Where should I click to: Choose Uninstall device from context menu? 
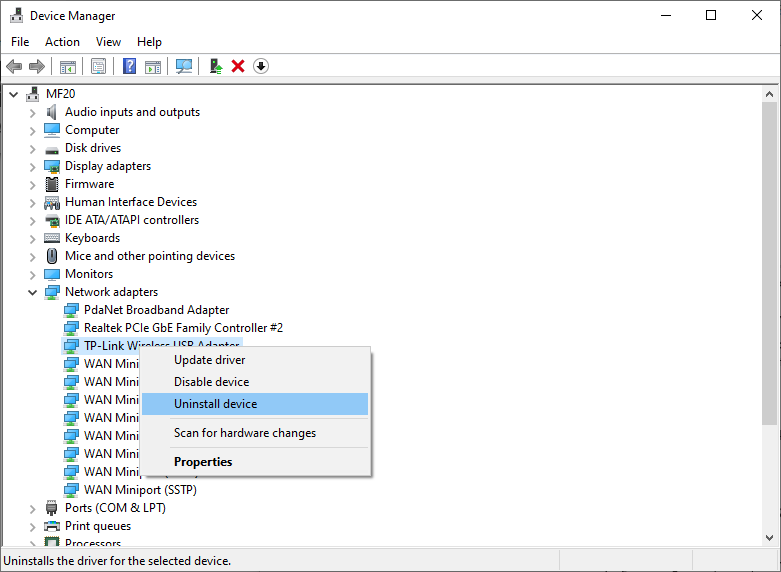click(x=255, y=404)
